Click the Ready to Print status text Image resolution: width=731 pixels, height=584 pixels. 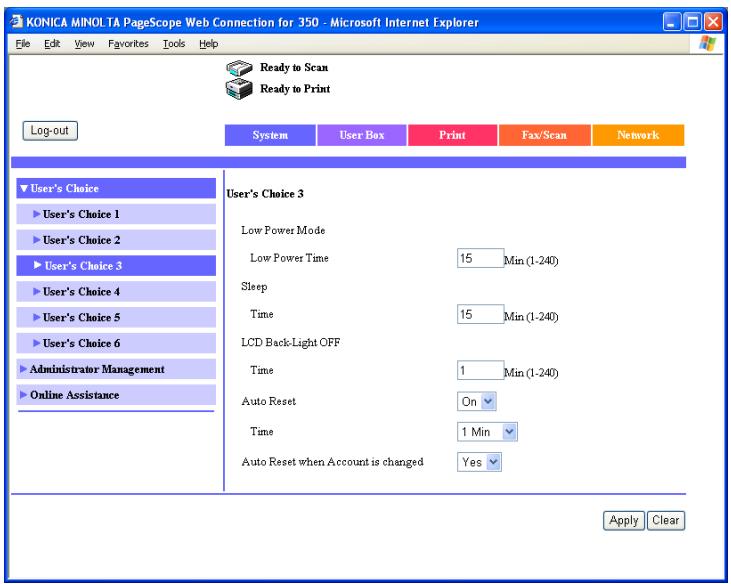pos(295,89)
